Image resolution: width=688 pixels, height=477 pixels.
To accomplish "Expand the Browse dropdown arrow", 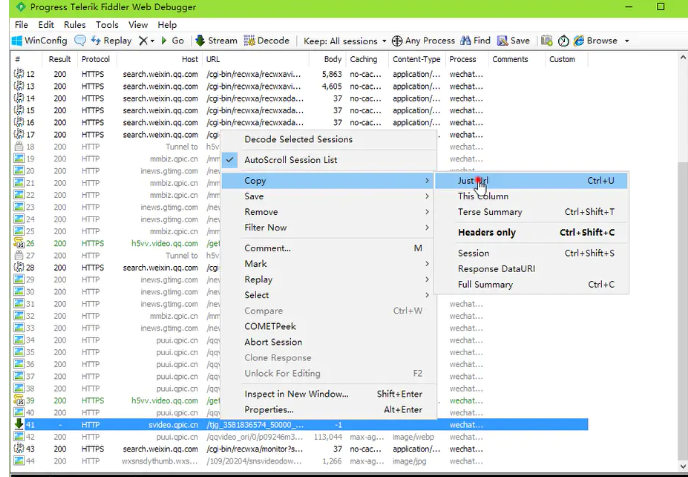I will [627, 41].
